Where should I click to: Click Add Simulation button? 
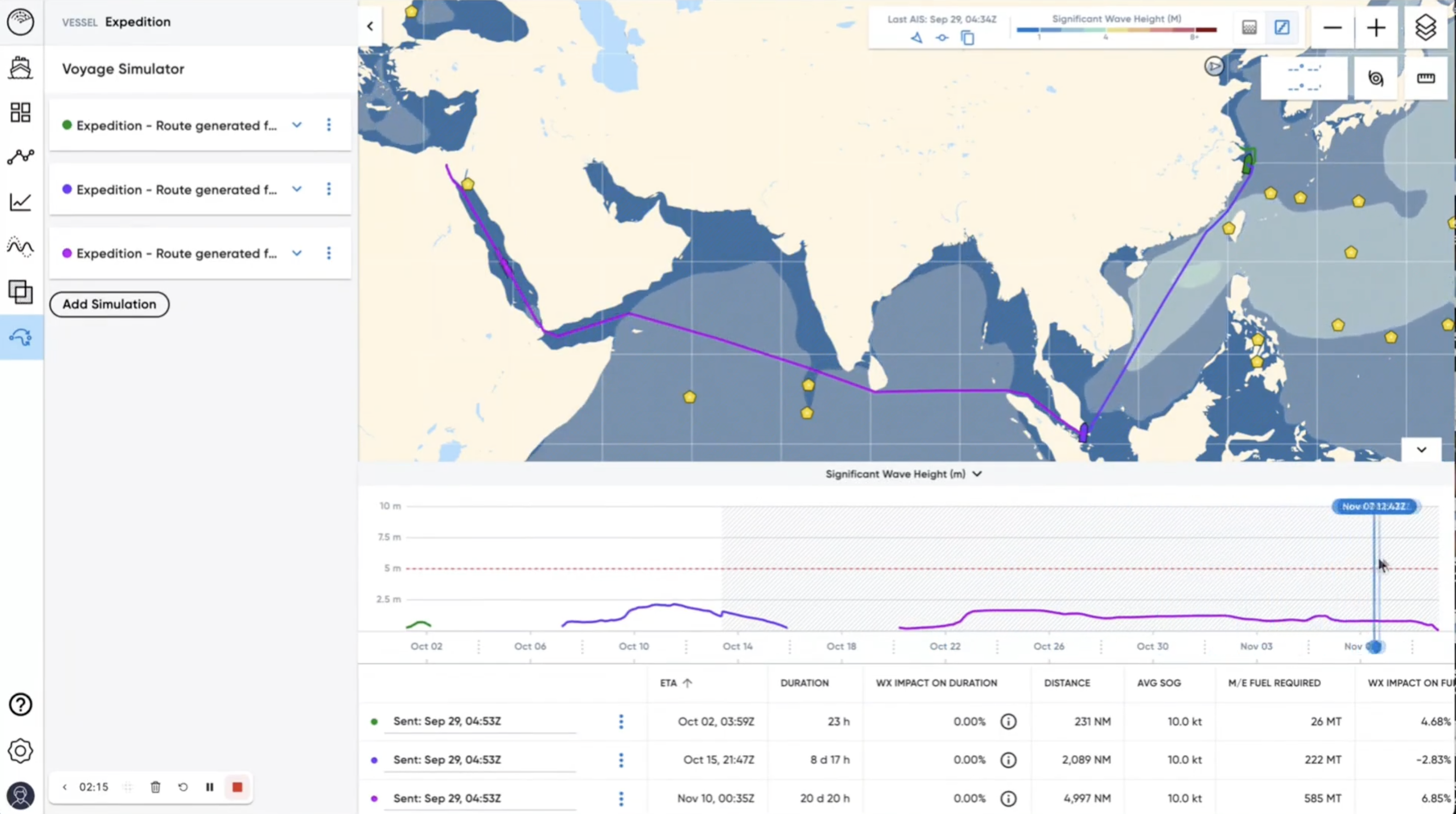coord(109,304)
